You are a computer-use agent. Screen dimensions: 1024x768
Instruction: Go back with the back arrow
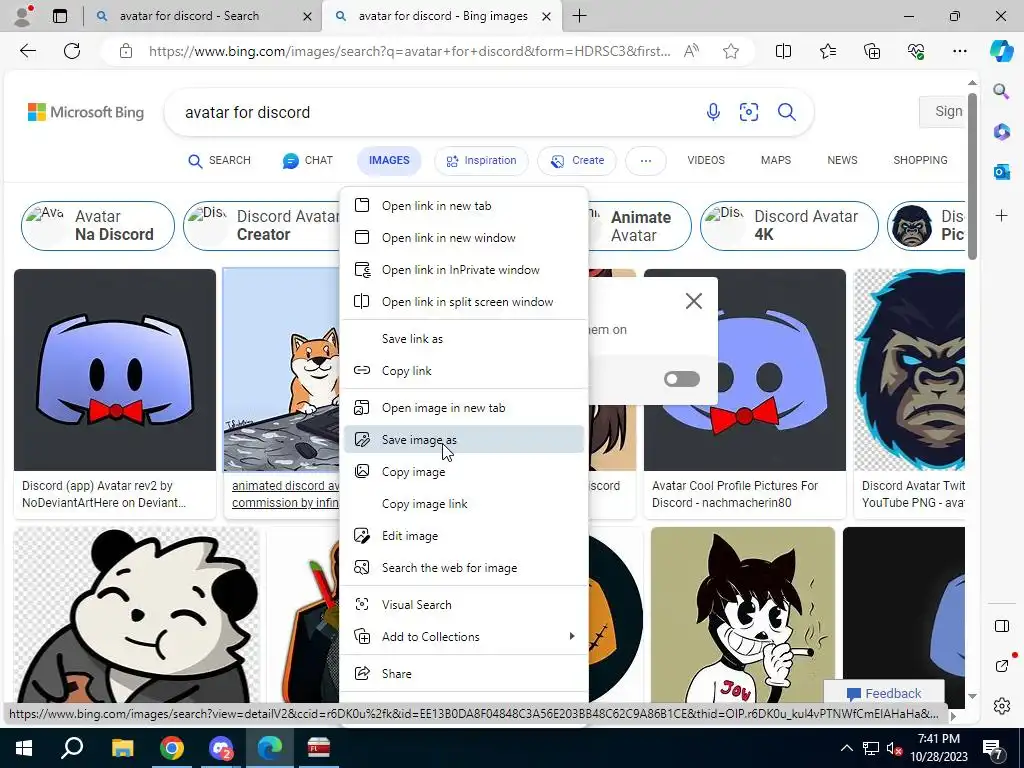pyautogui.click(x=27, y=51)
